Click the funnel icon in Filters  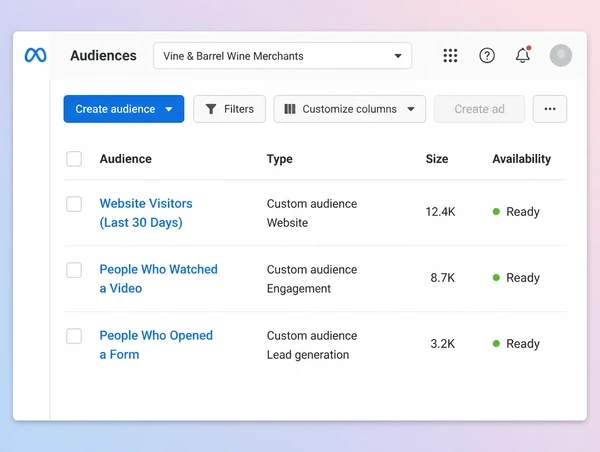coord(211,109)
